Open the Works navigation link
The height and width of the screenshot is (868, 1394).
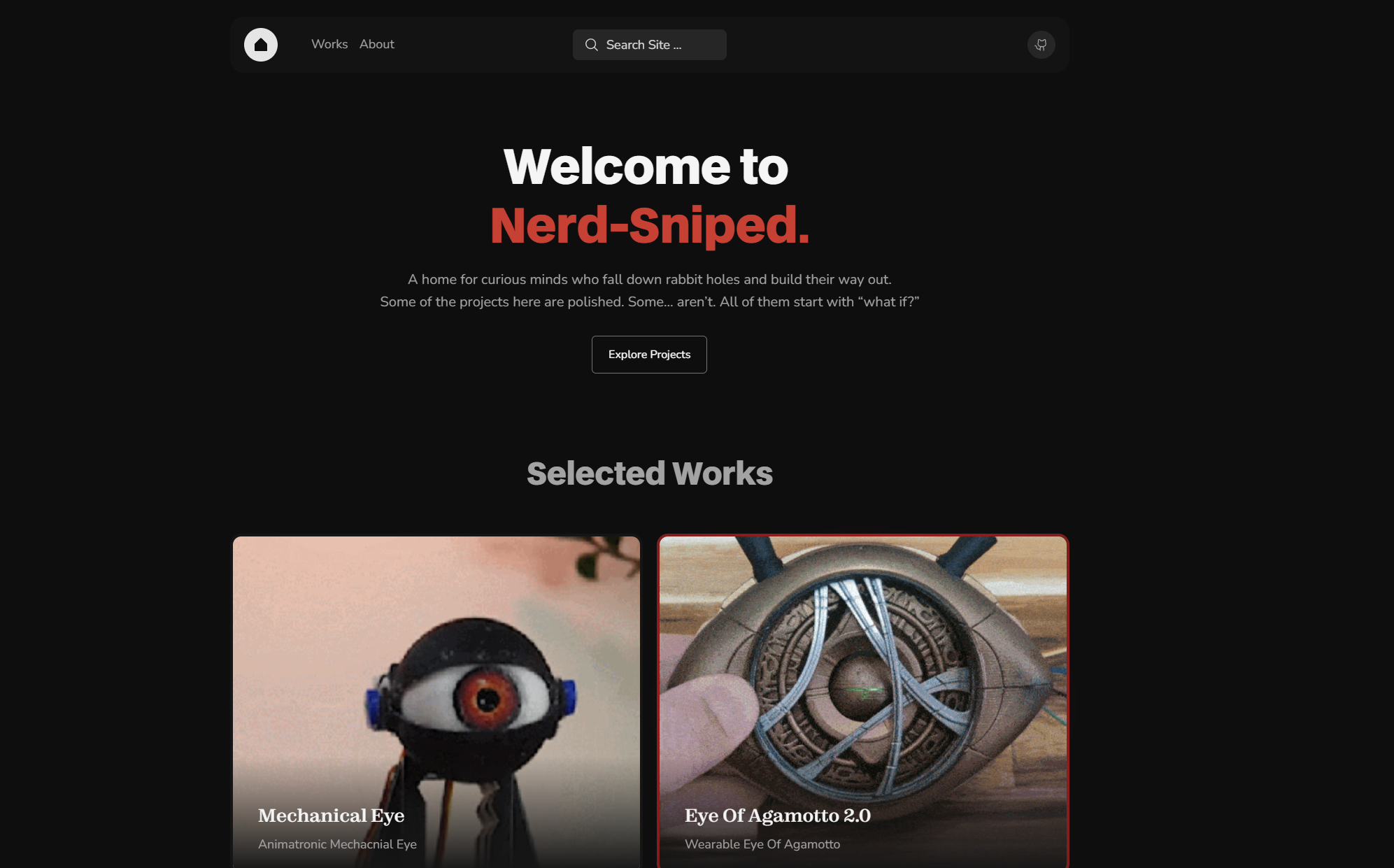point(329,44)
